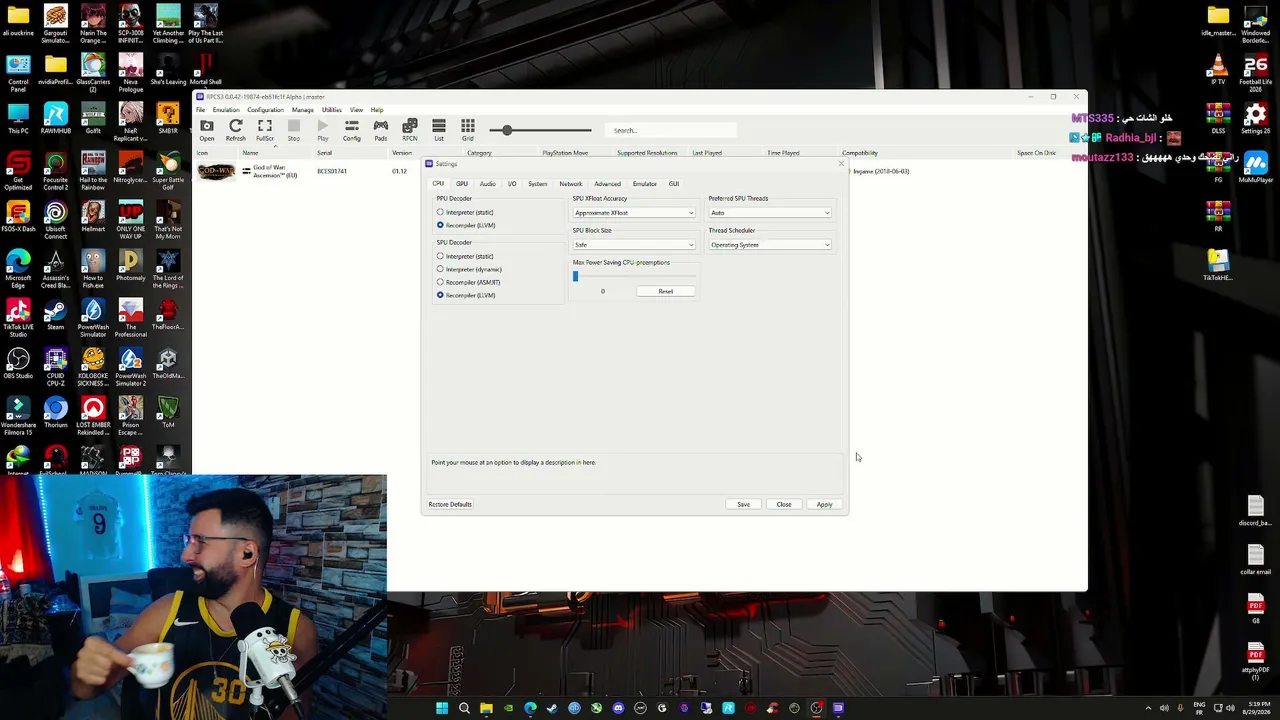This screenshot has height=720, width=1280.
Task: Toggle FullScr fullscreen icon in RPCS3 toolbar
Action: (x=264, y=130)
